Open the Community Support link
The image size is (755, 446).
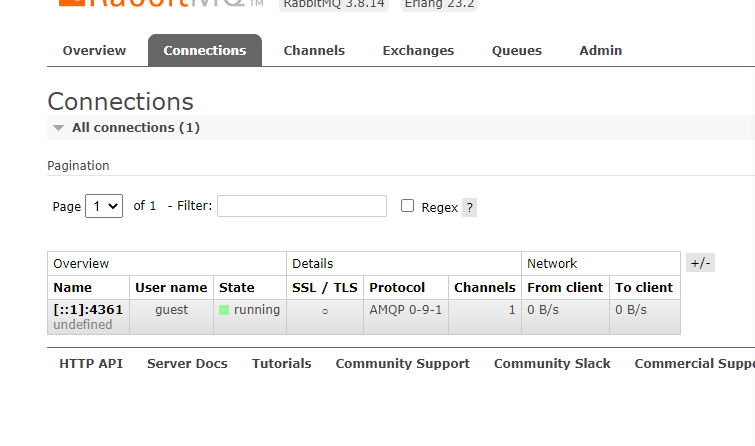pos(402,364)
